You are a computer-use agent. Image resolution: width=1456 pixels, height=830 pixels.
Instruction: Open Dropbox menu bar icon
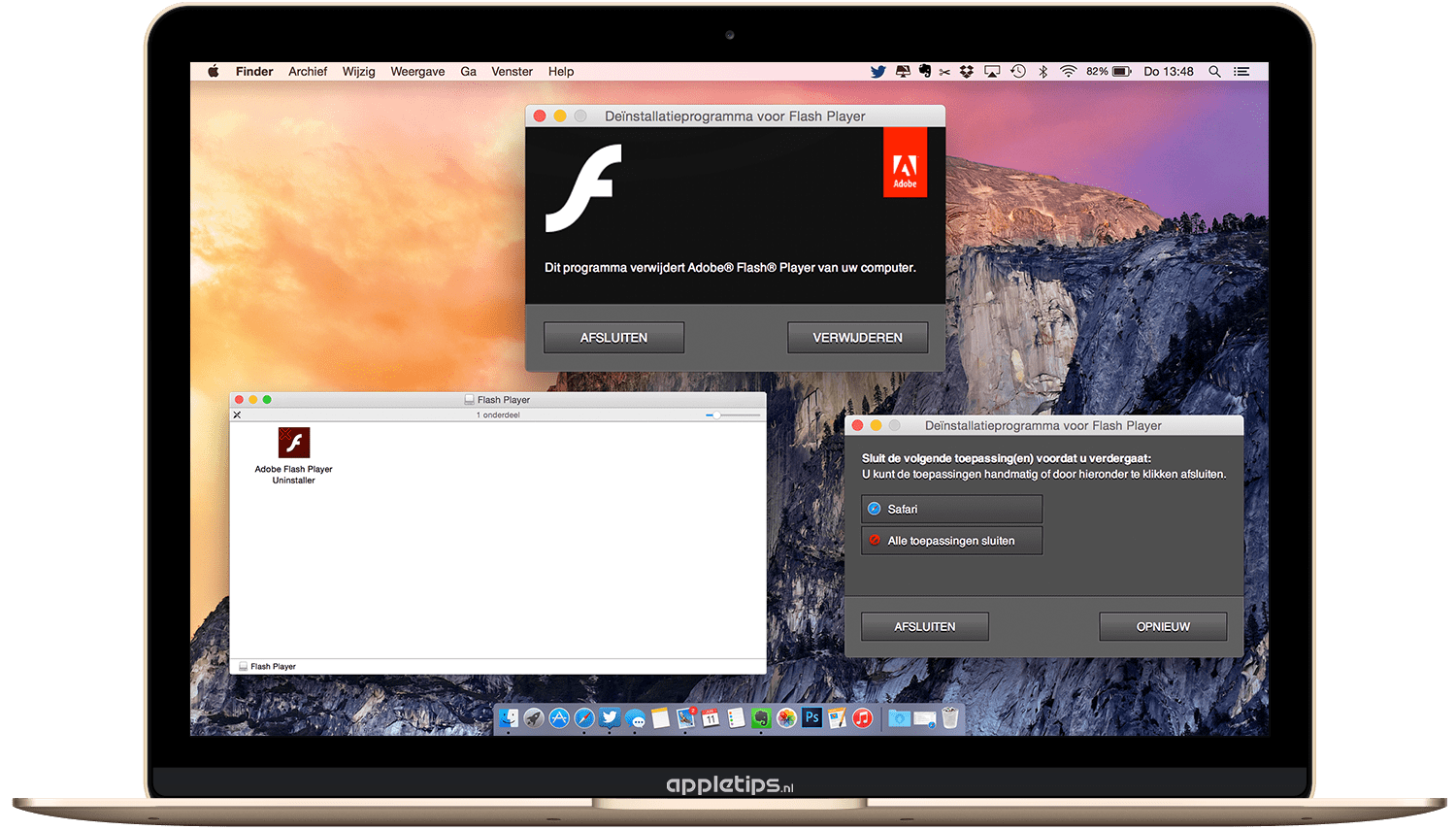point(967,71)
